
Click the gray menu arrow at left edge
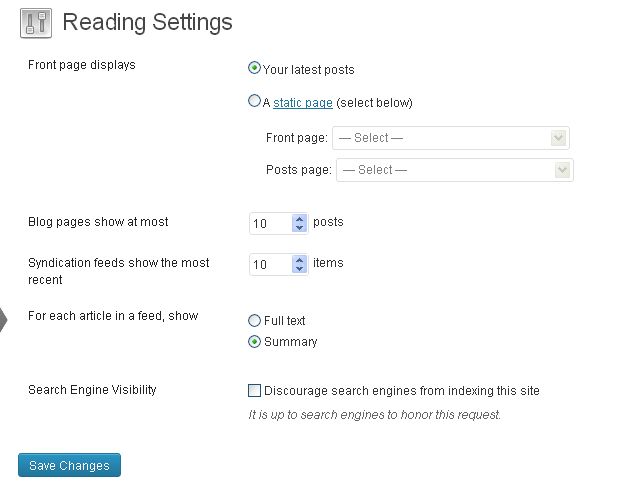3,321
